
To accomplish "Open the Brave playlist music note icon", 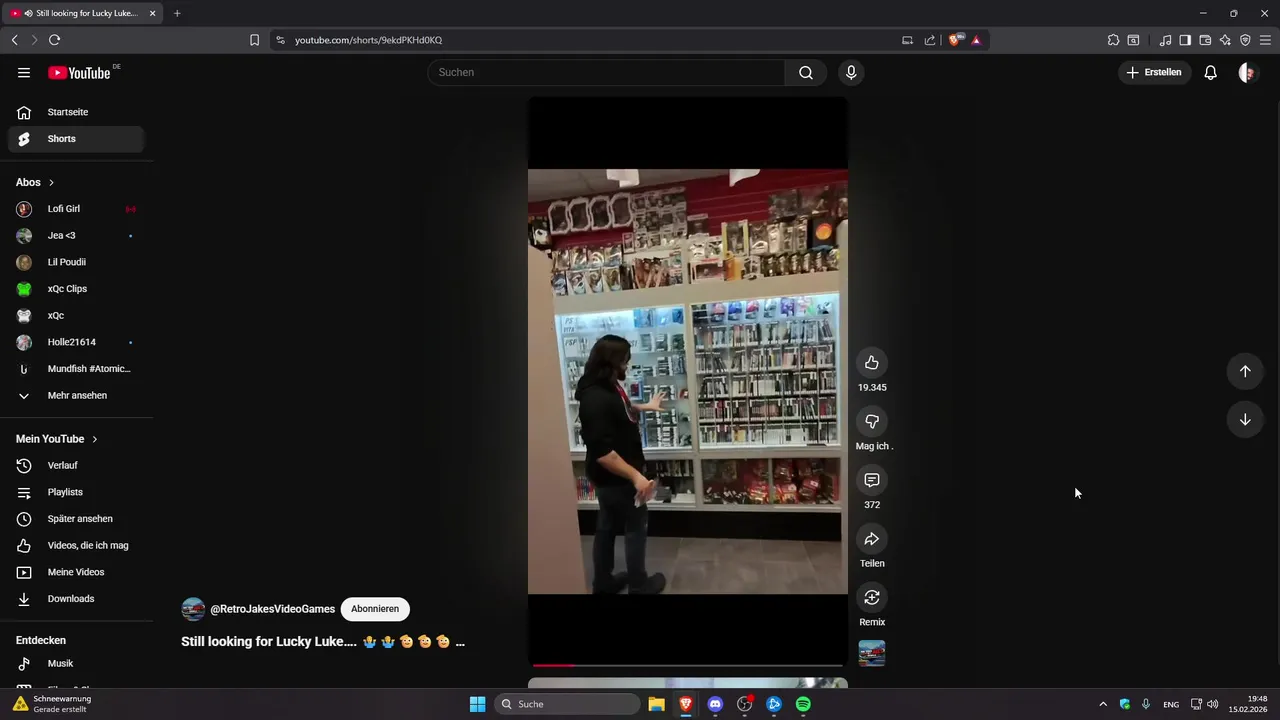I will (1165, 40).
